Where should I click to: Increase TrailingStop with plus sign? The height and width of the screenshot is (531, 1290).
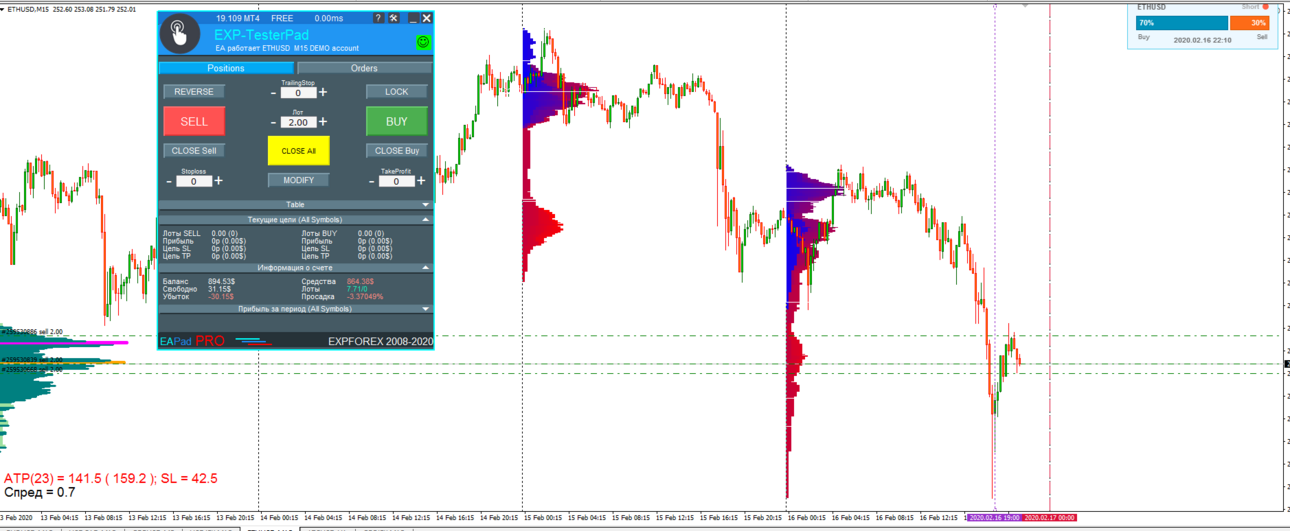(323, 92)
